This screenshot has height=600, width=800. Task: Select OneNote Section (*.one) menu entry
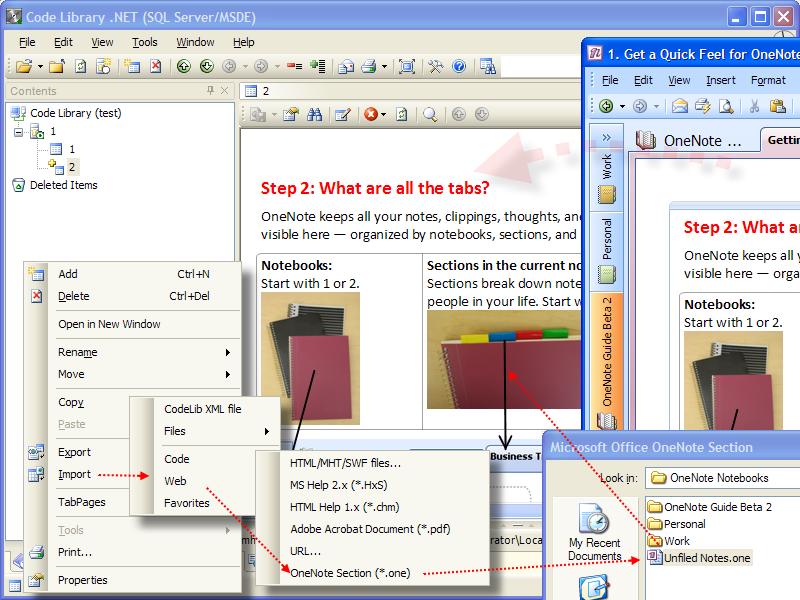coord(350,573)
